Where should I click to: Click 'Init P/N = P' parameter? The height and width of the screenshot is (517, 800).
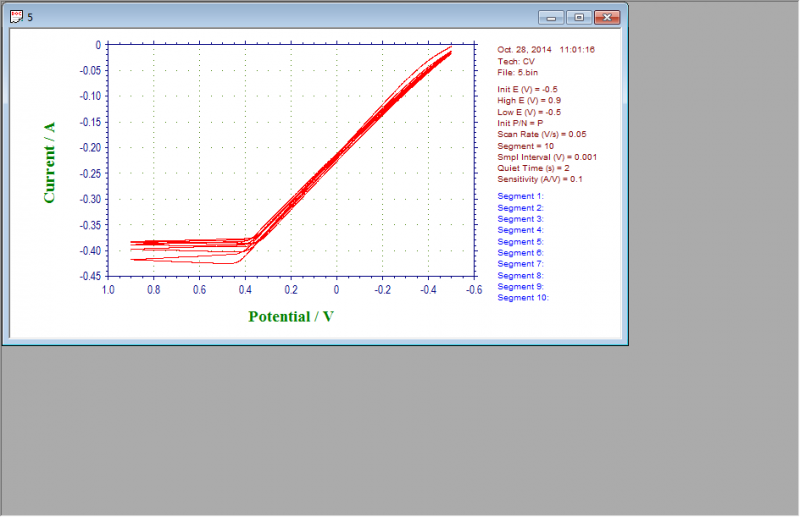(x=520, y=123)
